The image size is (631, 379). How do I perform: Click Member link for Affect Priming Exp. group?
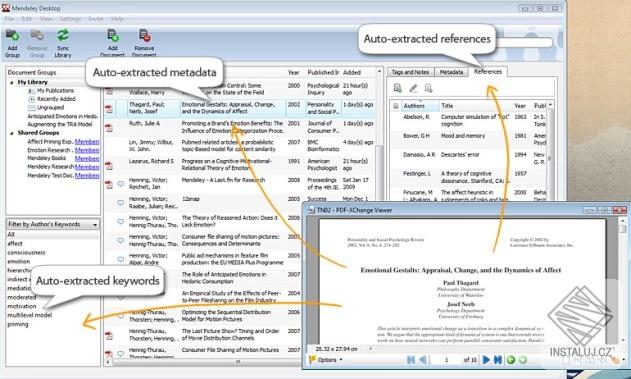click(x=87, y=142)
